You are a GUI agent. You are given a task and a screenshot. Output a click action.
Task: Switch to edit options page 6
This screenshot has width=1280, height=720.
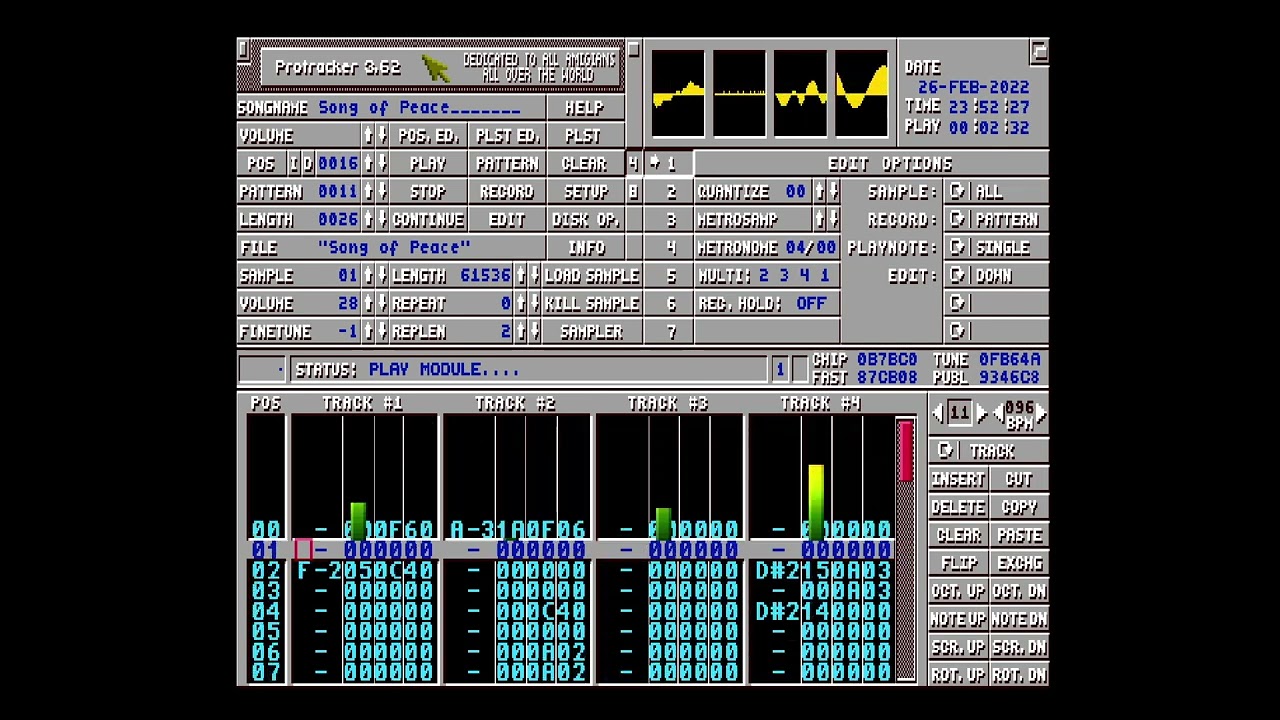(x=668, y=304)
